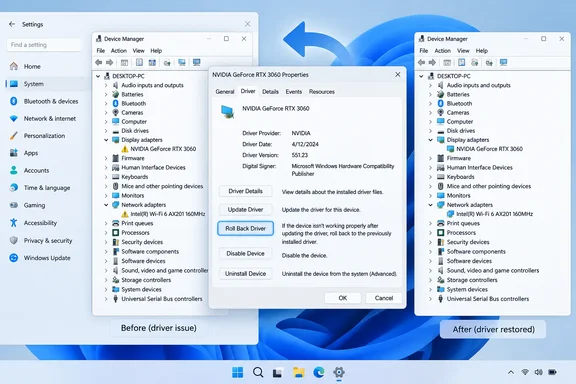Switch to the Events tab

tap(294, 92)
